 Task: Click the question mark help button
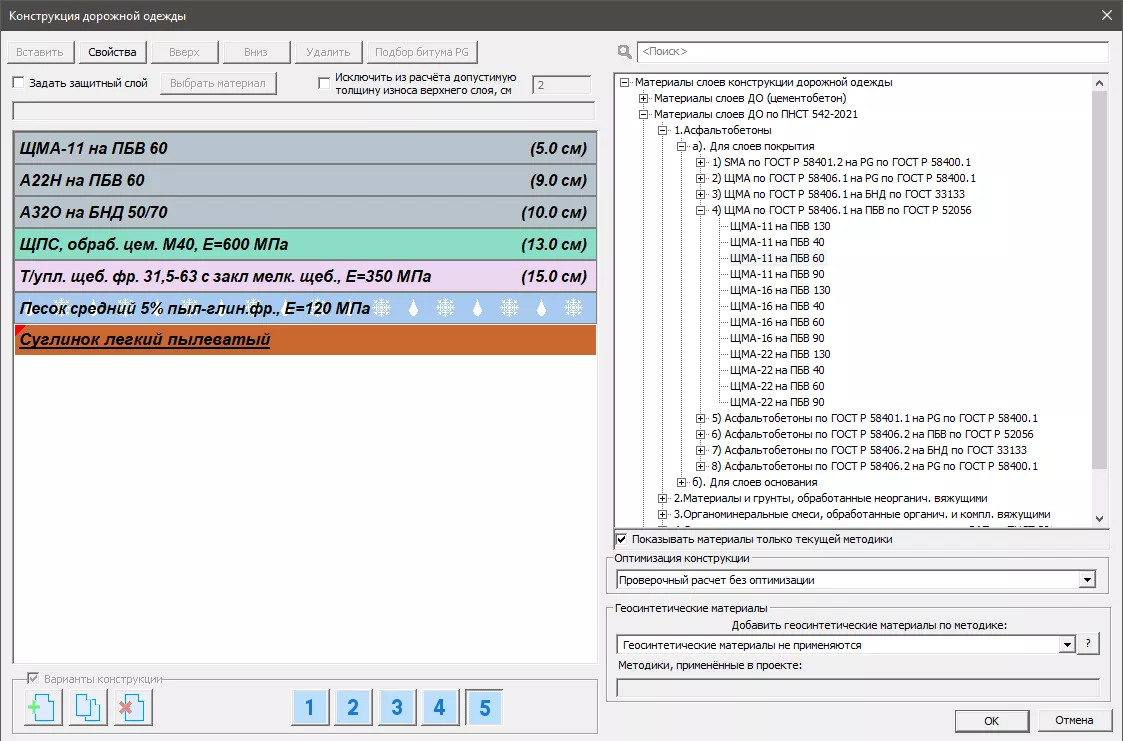coord(1088,645)
